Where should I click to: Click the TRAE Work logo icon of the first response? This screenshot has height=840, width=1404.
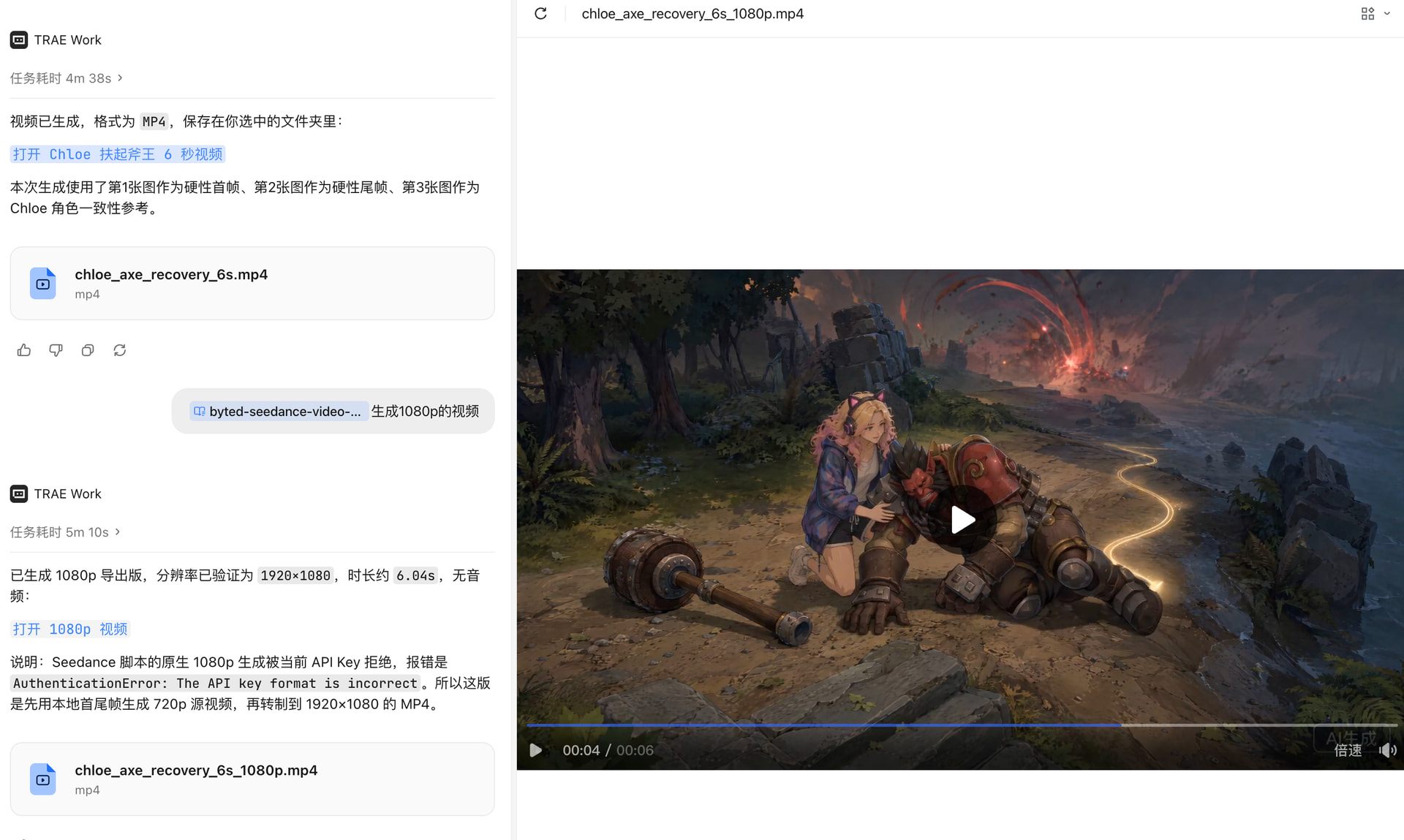(x=19, y=40)
